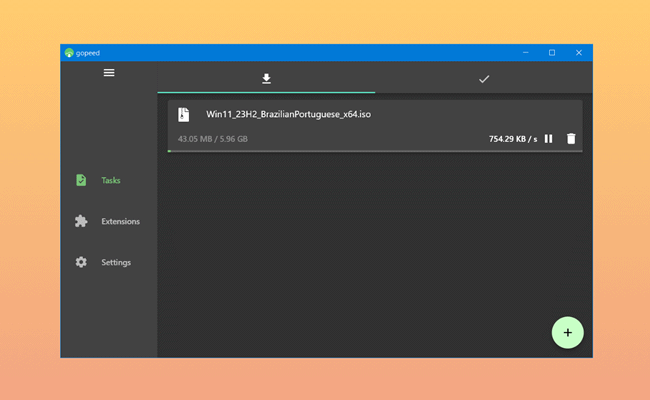Switch to the downloading tasks tab

267,78
